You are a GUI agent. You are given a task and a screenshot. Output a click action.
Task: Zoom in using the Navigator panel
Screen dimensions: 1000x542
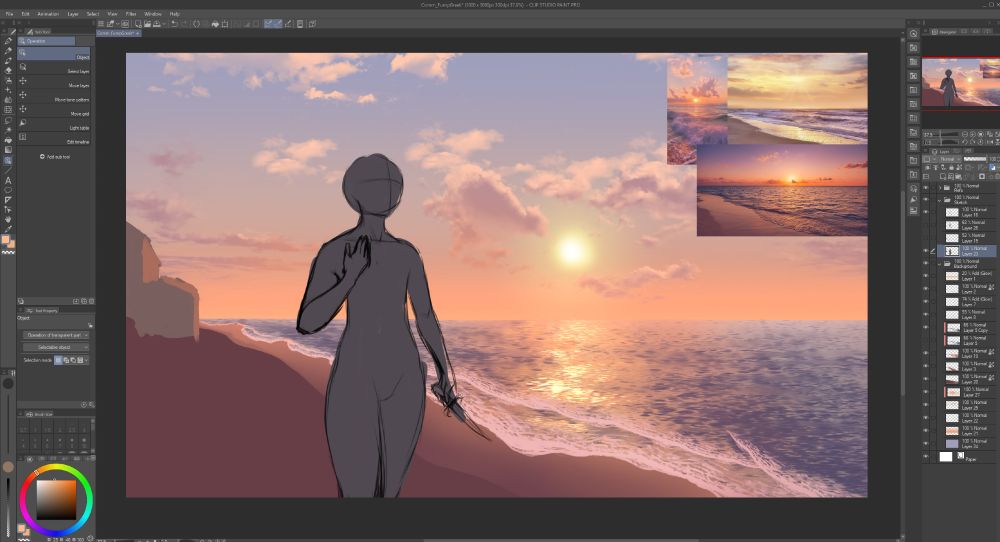tap(972, 134)
